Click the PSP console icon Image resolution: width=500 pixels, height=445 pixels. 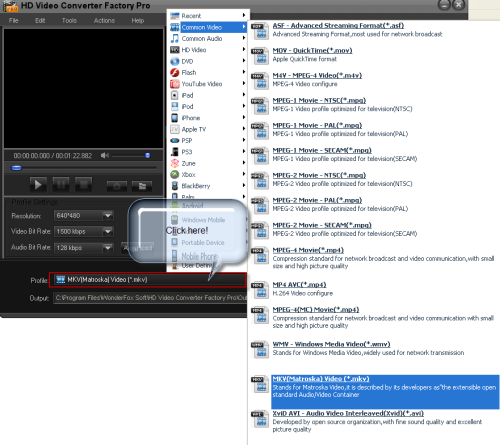[x=175, y=141]
